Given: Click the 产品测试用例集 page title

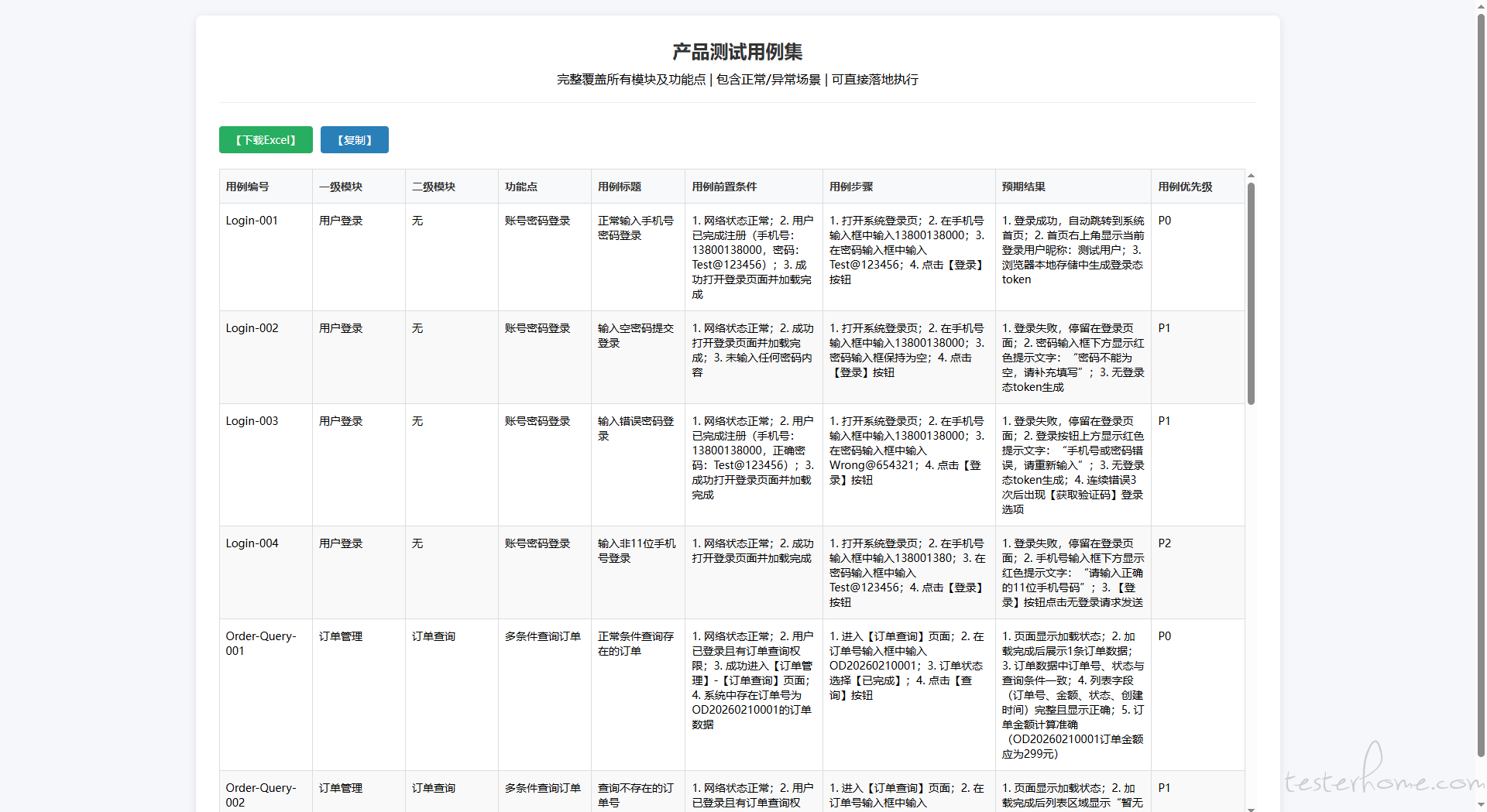Looking at the screenshot, I should click(x=737, y=52).
